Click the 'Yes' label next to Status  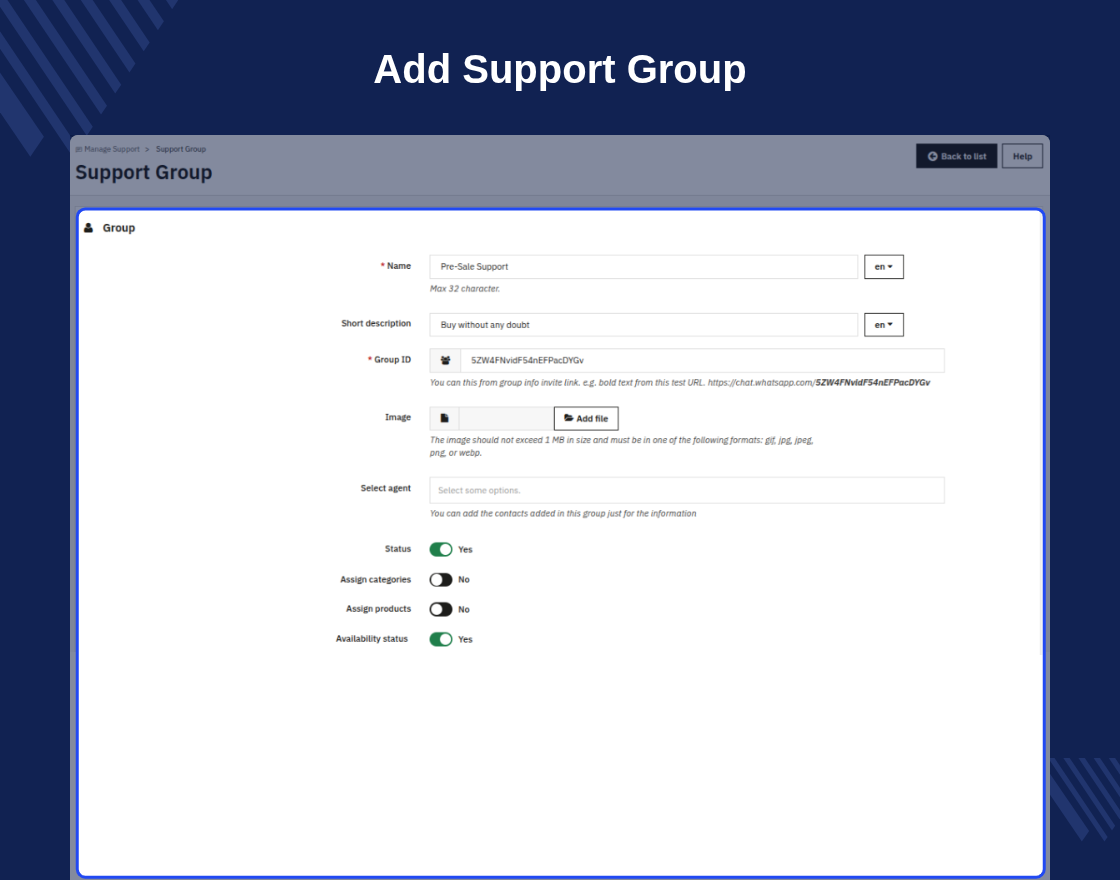point(465,549)
